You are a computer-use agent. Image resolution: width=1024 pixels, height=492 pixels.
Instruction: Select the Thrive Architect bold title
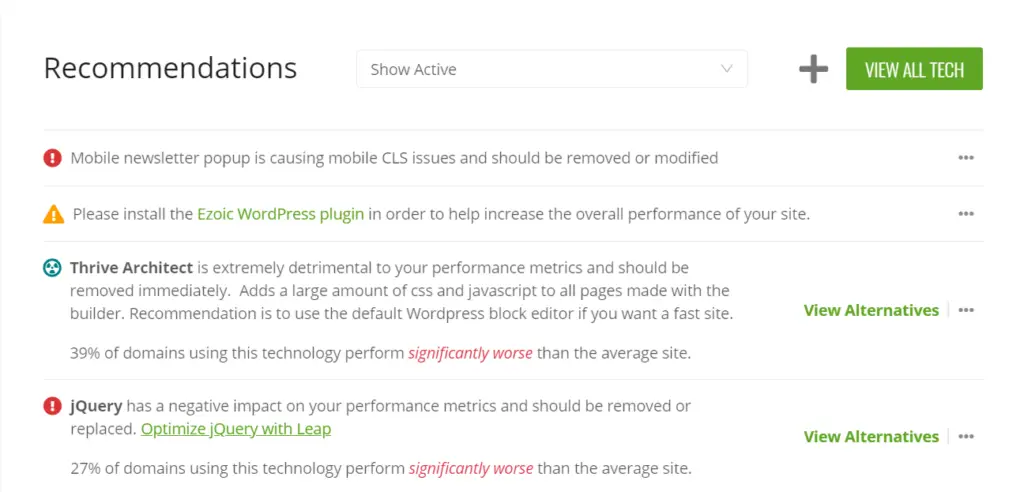tap(131, 267)
